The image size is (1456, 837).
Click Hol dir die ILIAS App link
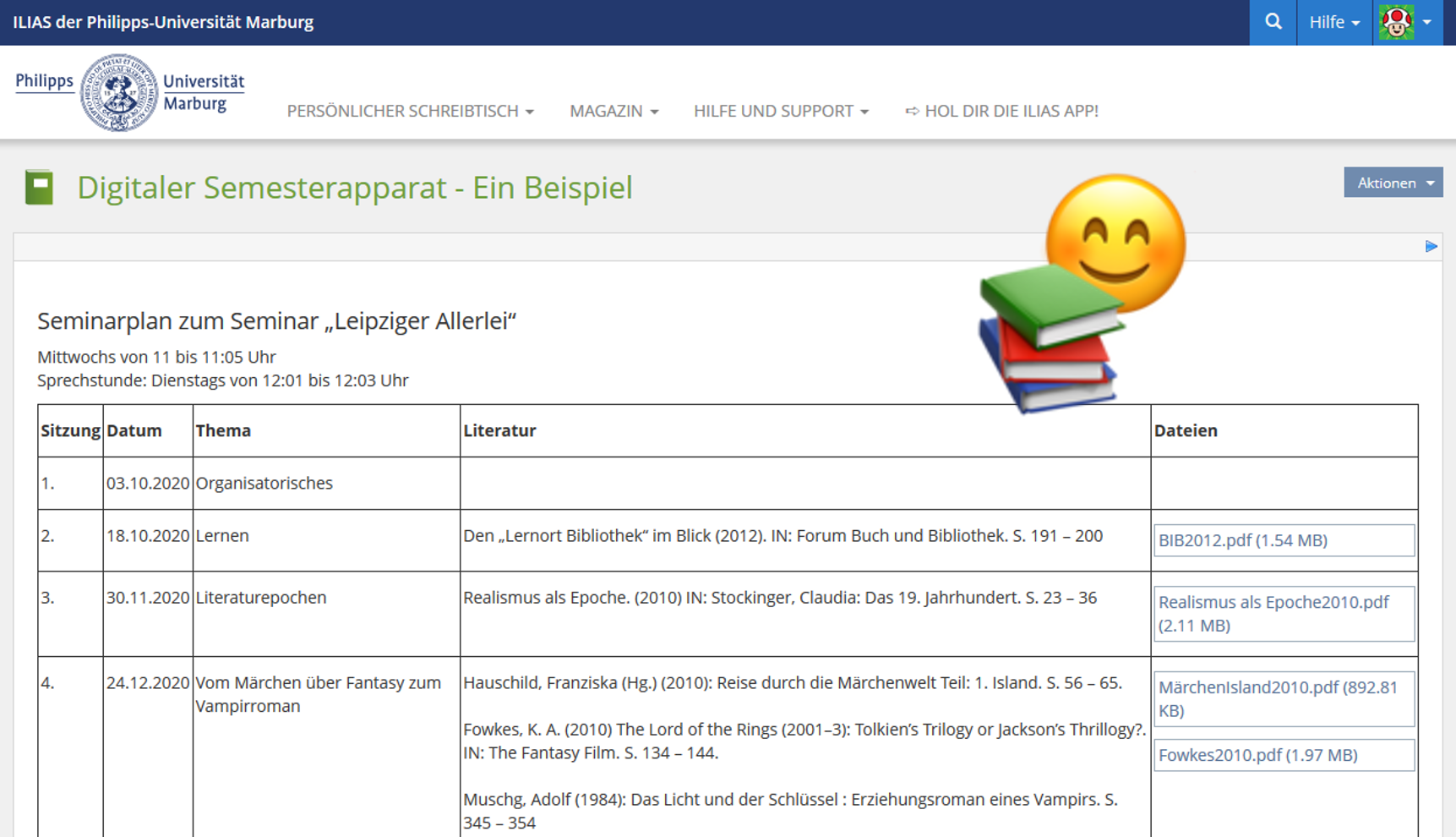point(1001,111)
